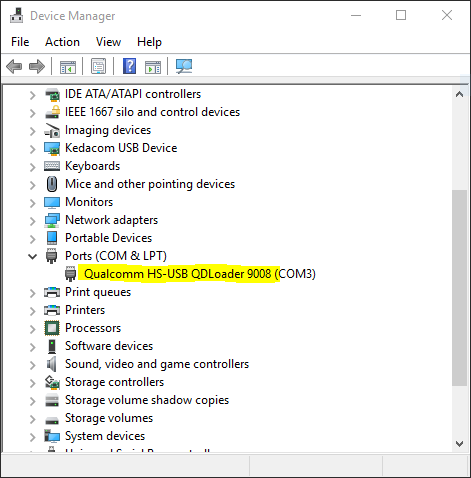Click the vertical scrollbar thumb
The height and width of the screenshot is (478, 471).
(459, 288)
